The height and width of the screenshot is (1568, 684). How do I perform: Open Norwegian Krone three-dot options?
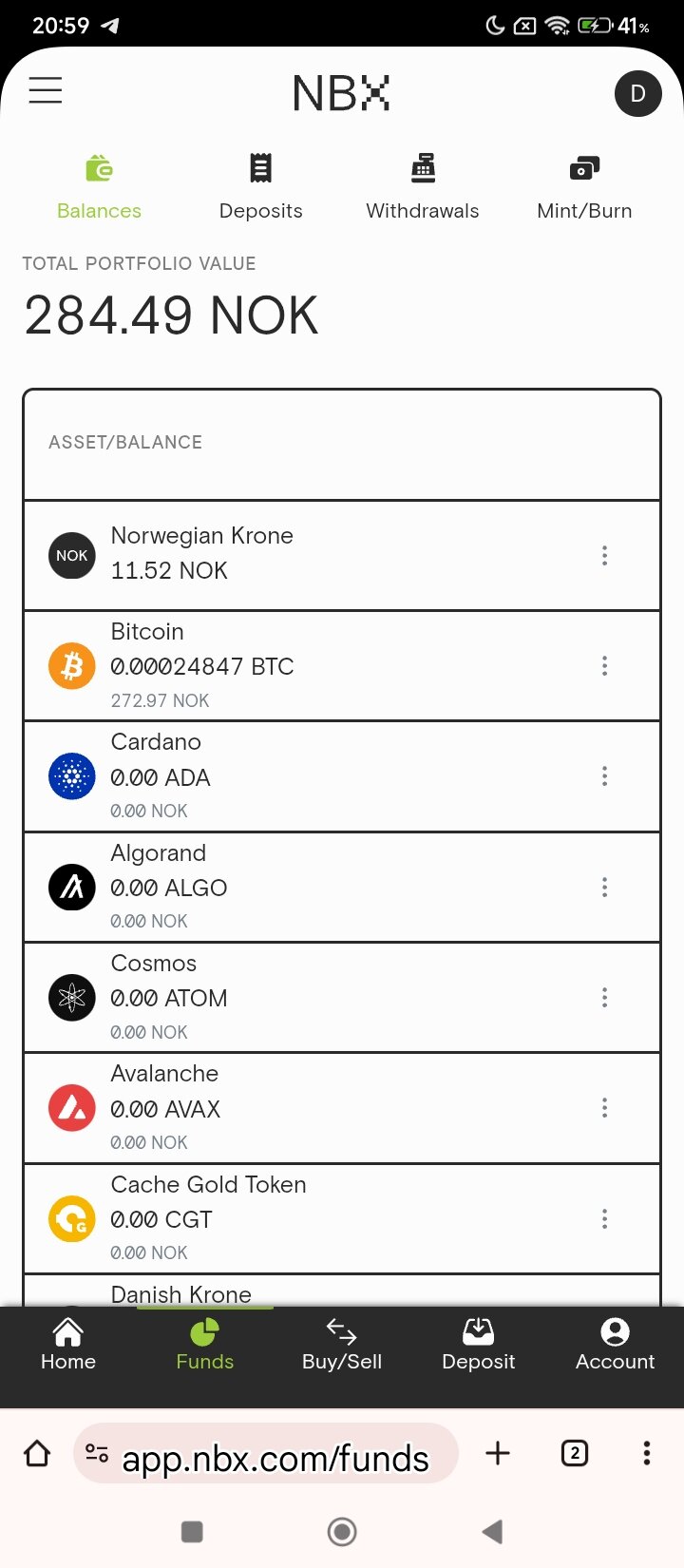pos(604,556)
